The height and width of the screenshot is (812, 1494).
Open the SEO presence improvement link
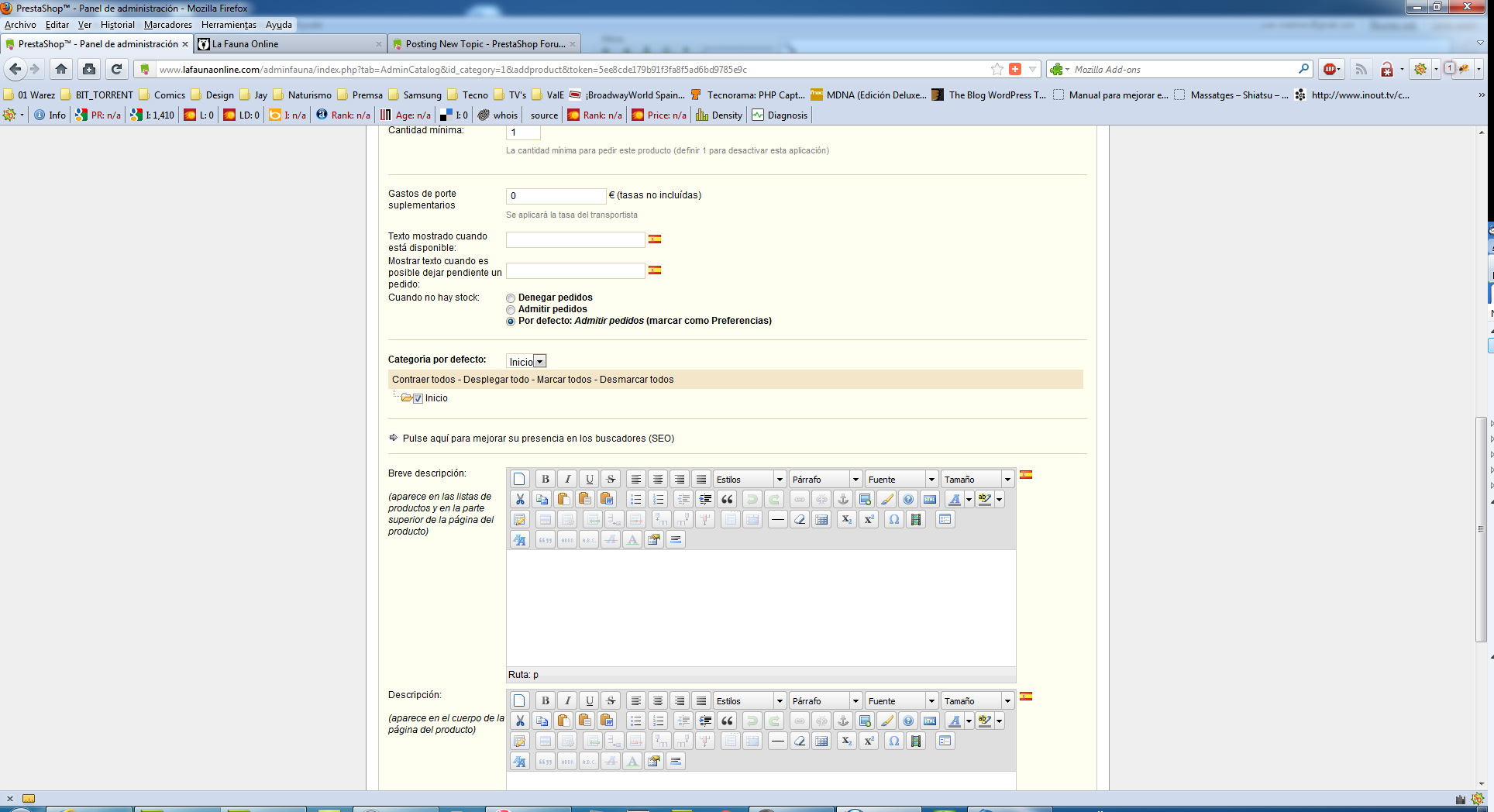coord(539,439)
